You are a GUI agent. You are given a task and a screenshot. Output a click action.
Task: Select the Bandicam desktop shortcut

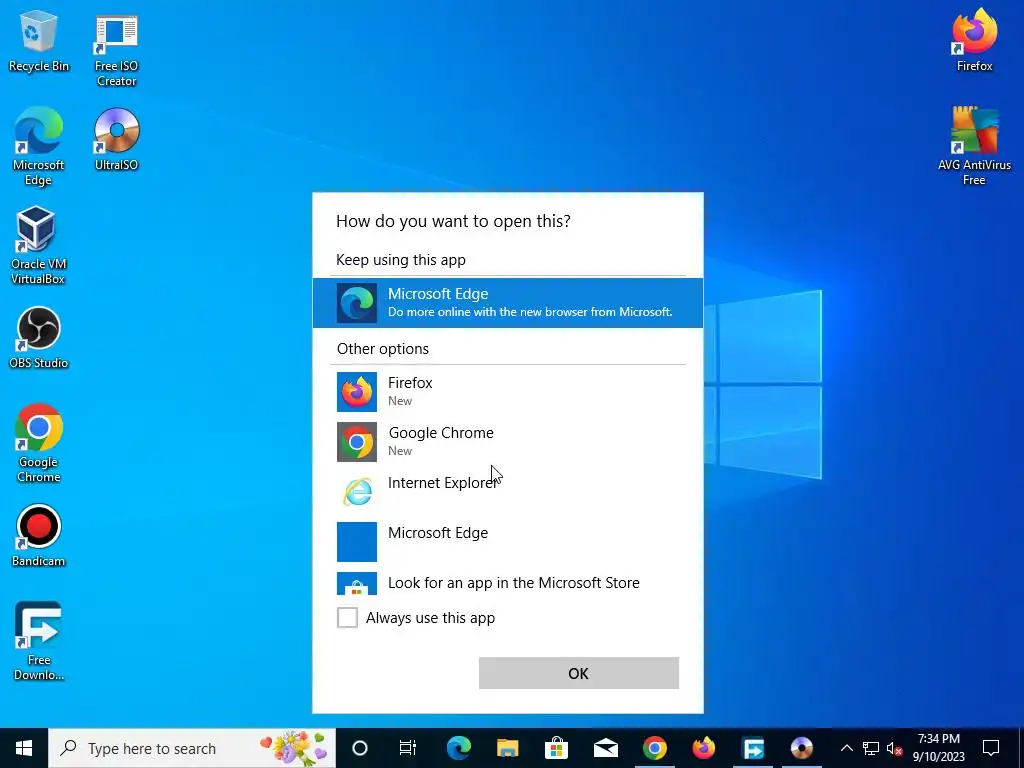point(39,536)
